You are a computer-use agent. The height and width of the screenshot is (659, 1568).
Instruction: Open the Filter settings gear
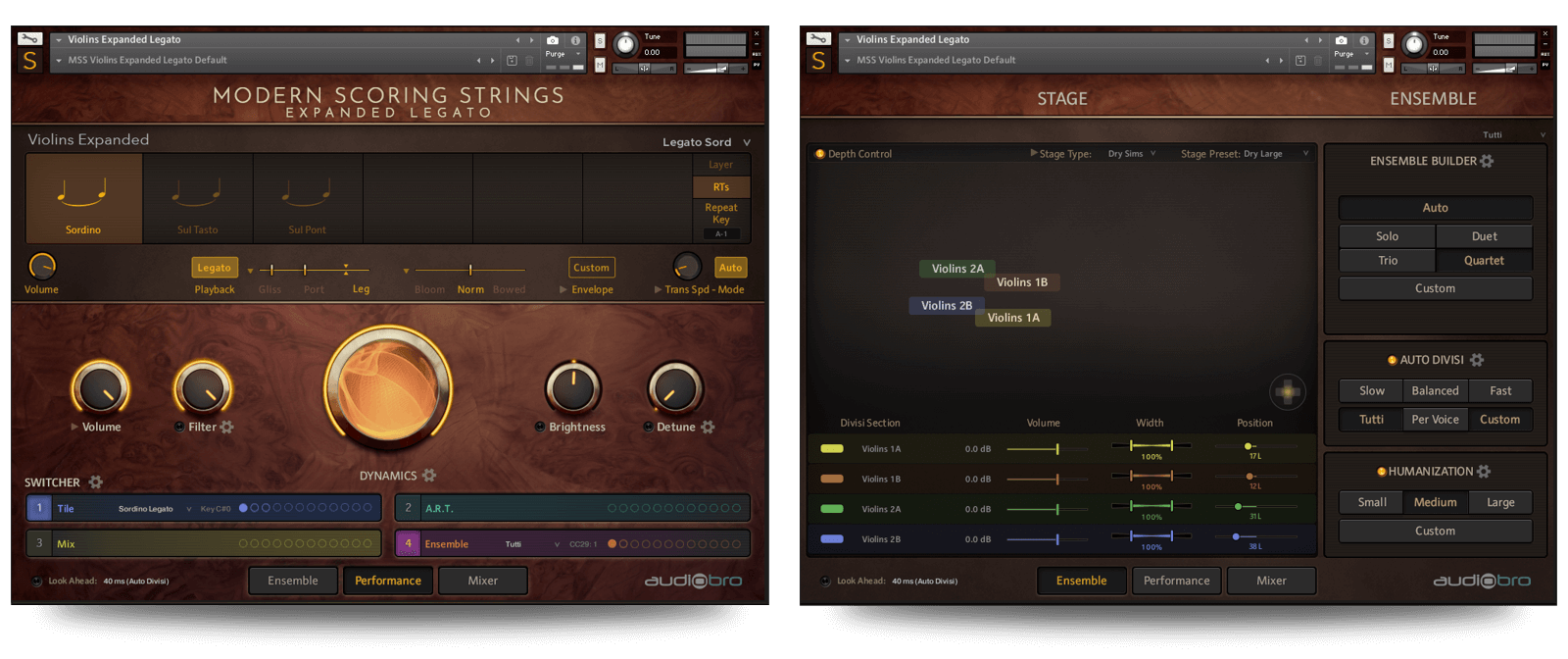pos(227,428)
